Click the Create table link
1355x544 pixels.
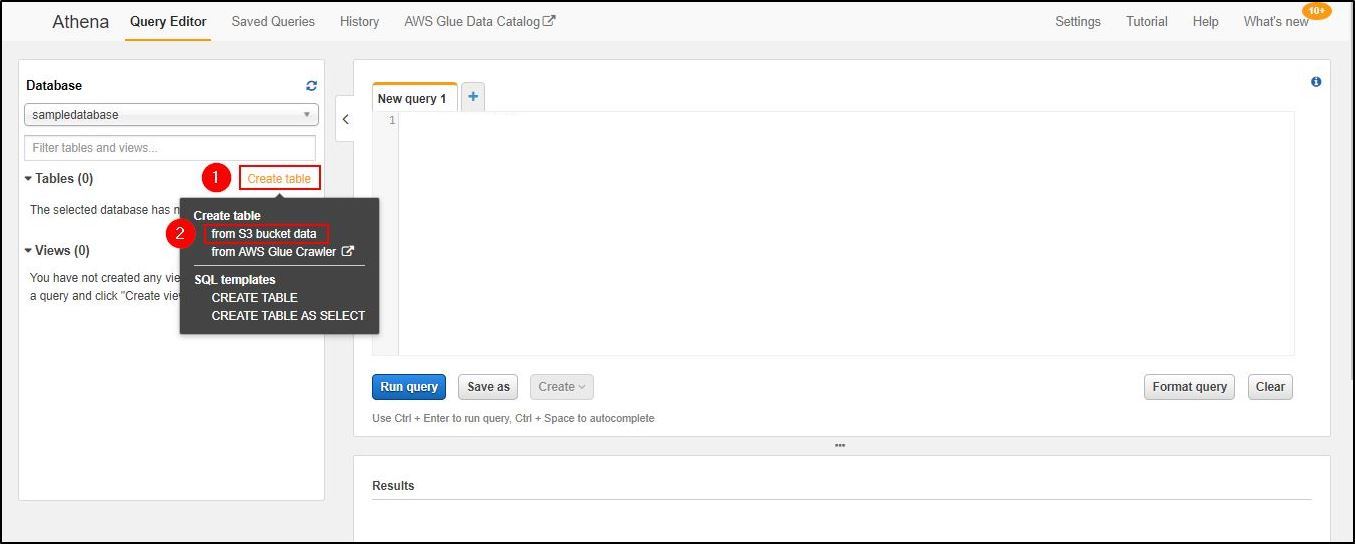[280, 179]
